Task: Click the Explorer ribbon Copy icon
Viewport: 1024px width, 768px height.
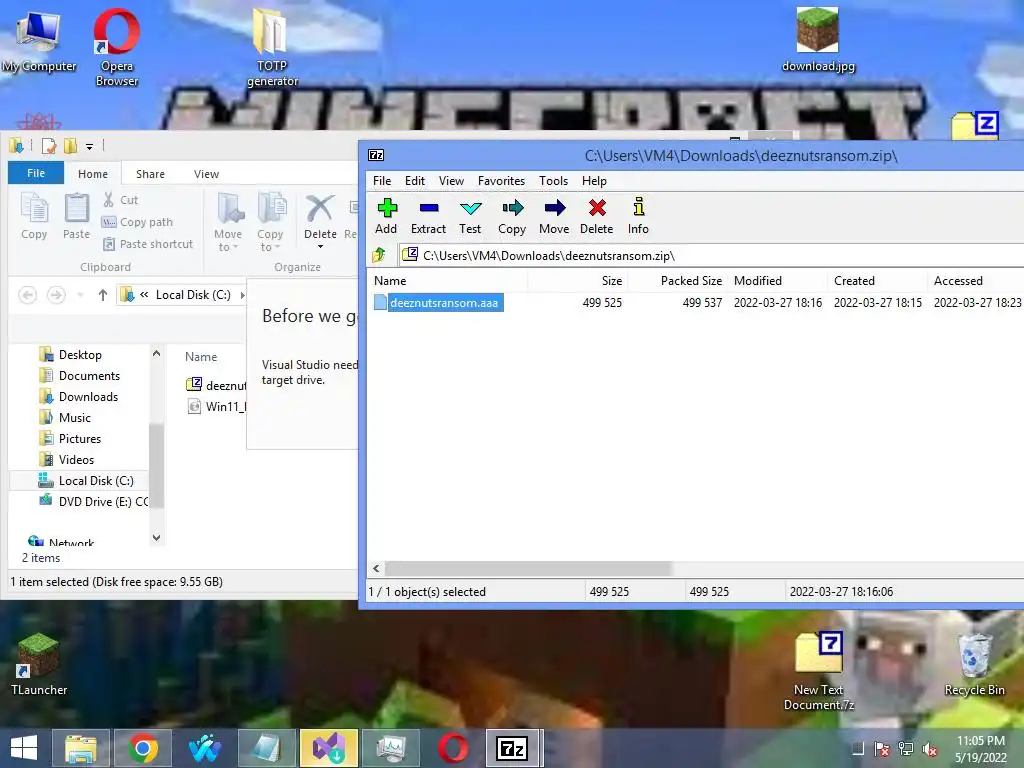Action: tap(34, 216)
